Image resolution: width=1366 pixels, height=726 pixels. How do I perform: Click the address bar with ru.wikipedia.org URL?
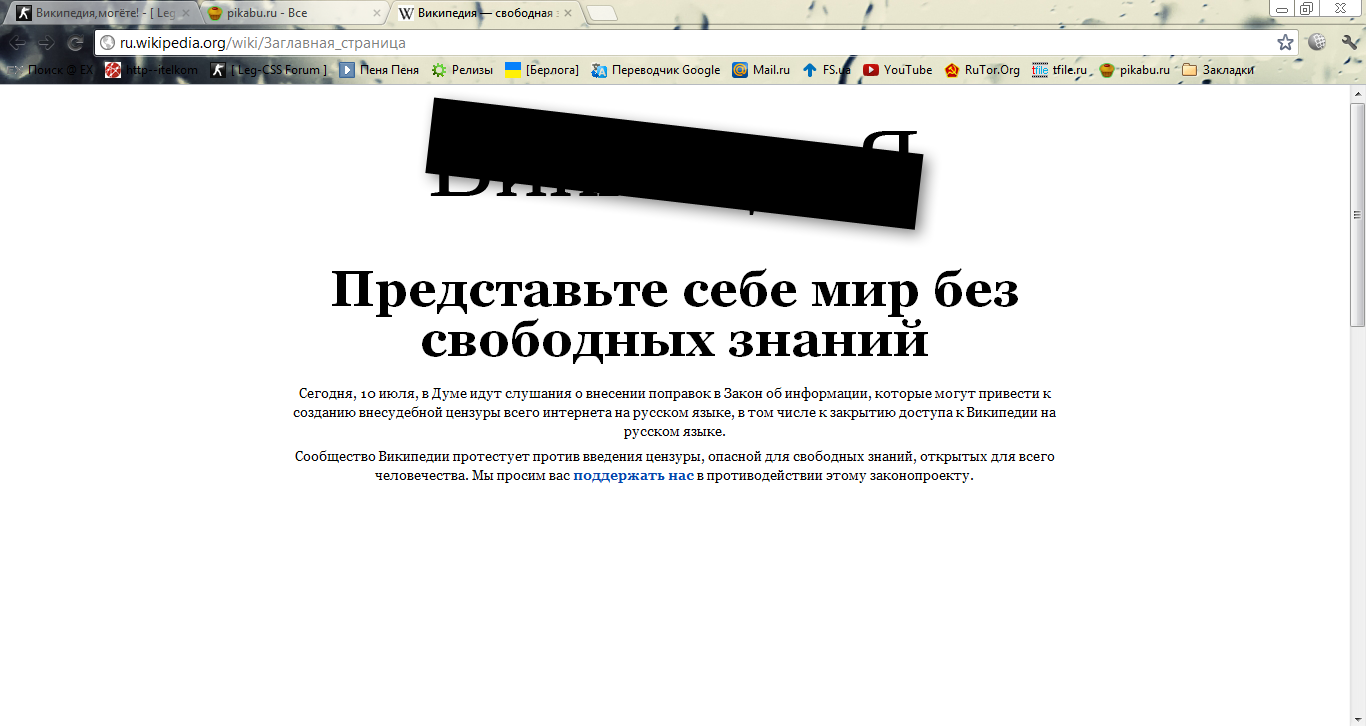click(696, 43)
